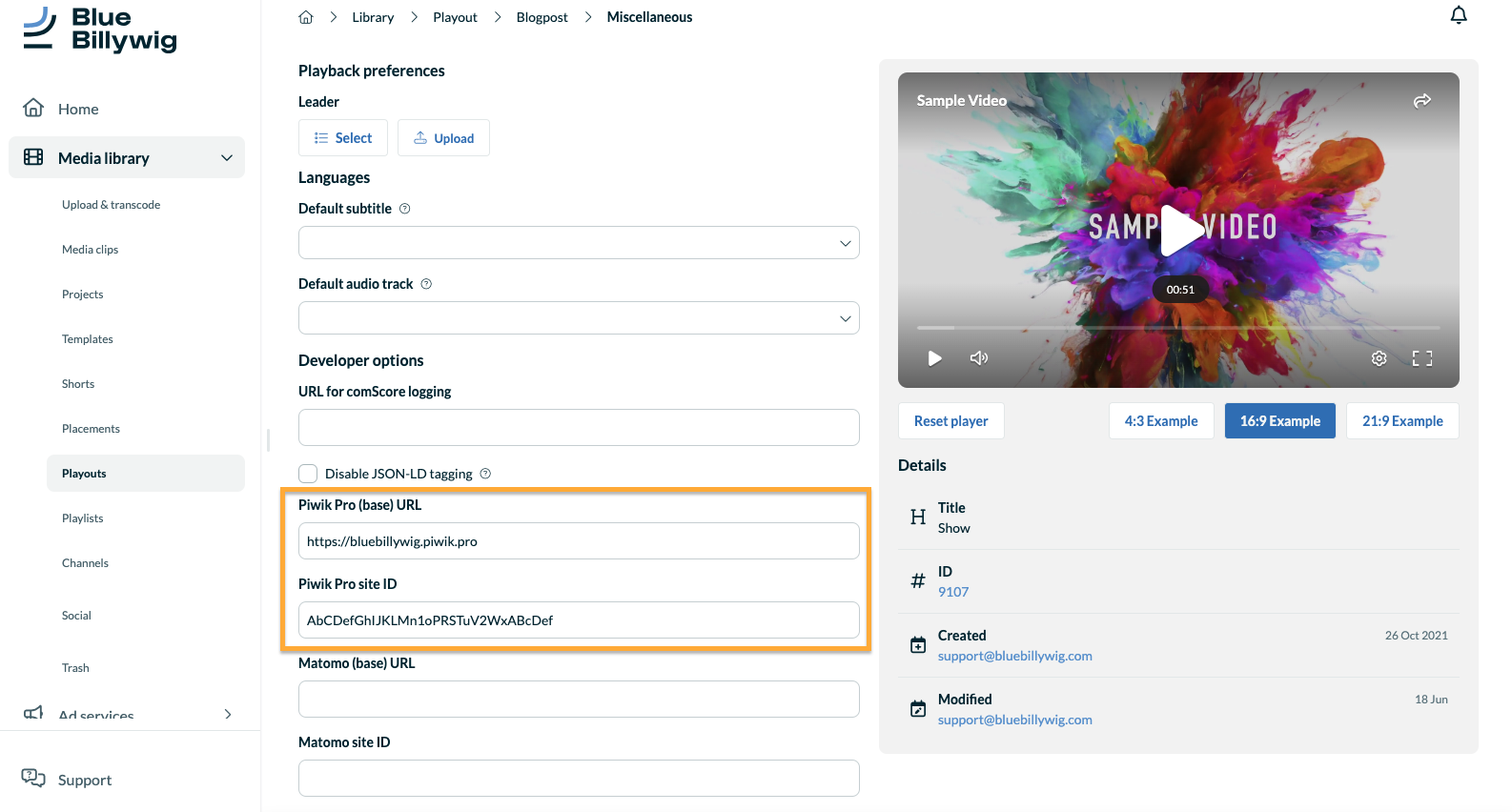This screenshot has width=1512, height=812.
Task: Open Projects in sidebar
Action: point(83,294)
